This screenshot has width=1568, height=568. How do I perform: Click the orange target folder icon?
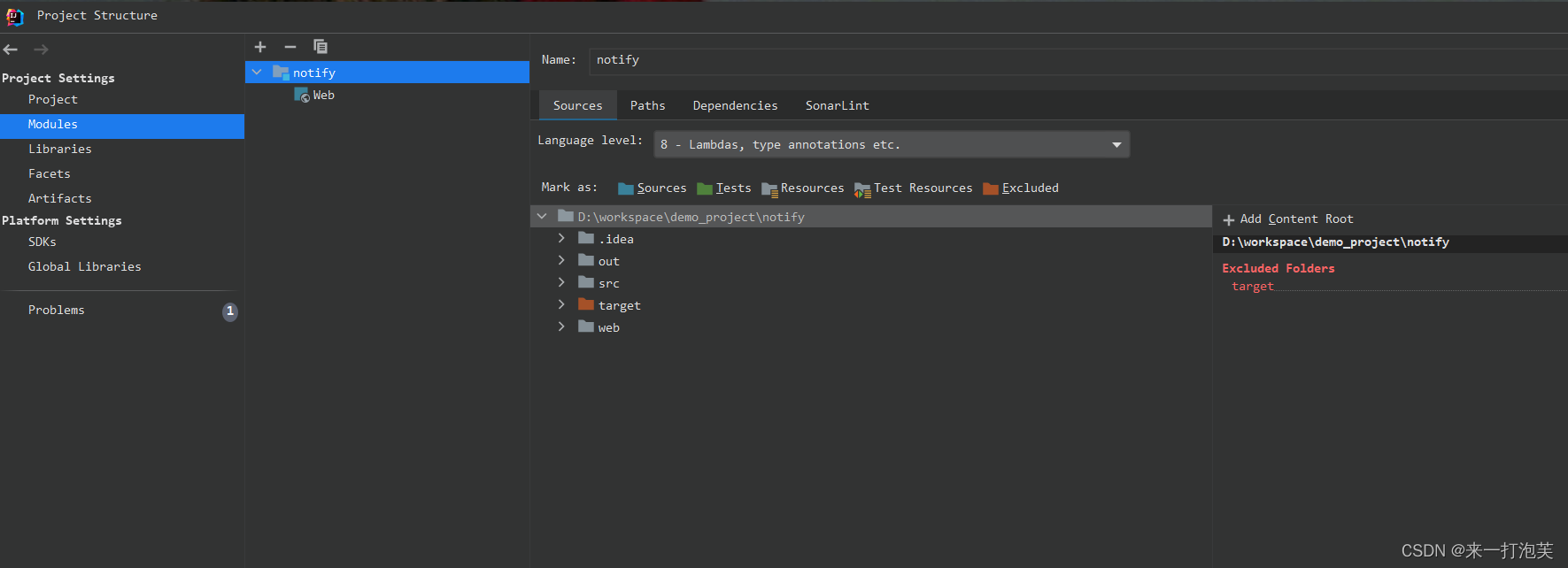586,304
